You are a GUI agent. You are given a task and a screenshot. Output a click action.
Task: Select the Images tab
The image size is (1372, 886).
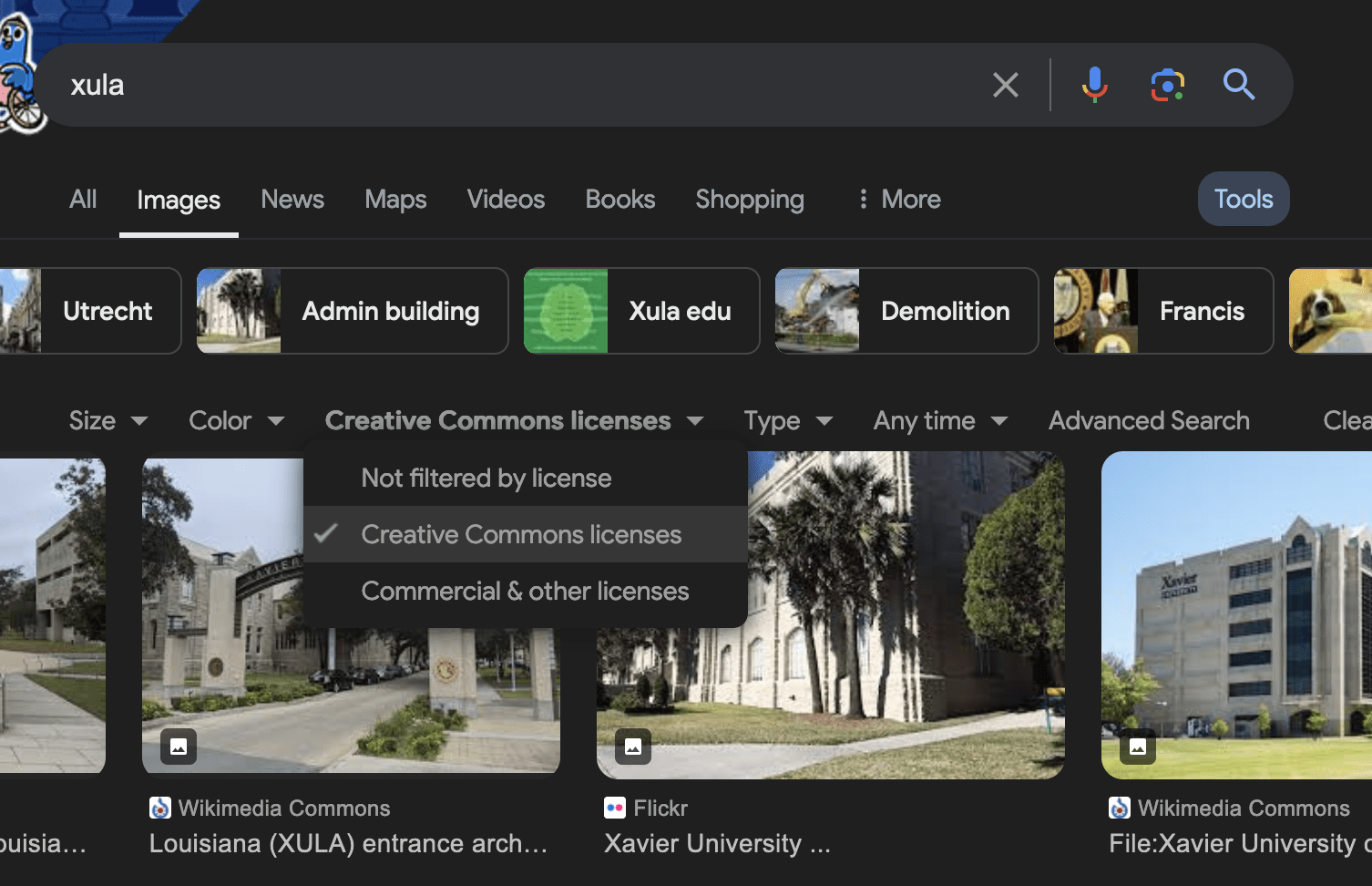pos(179,200)
